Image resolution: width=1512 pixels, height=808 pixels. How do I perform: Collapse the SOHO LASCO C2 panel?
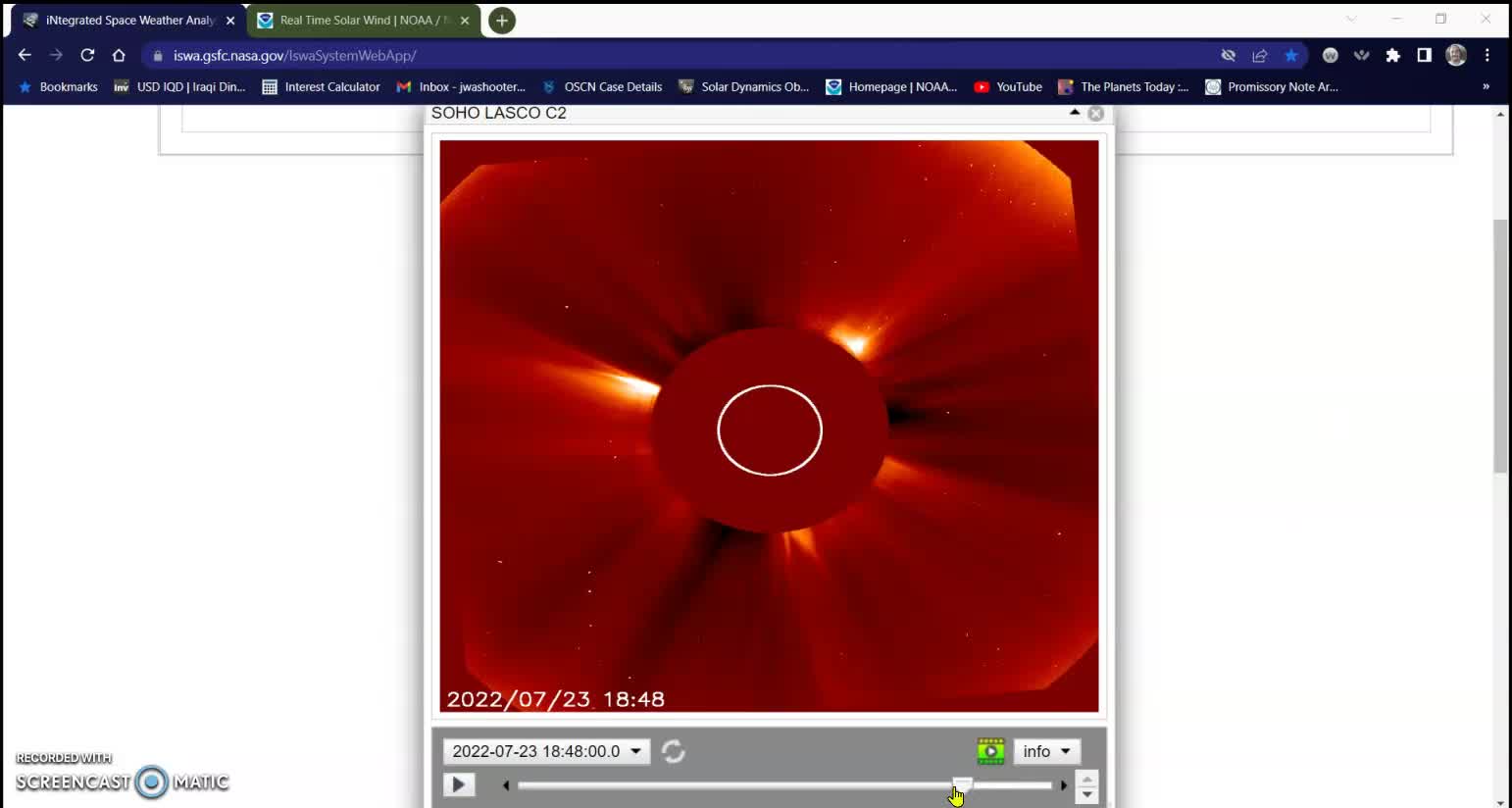1075,112
